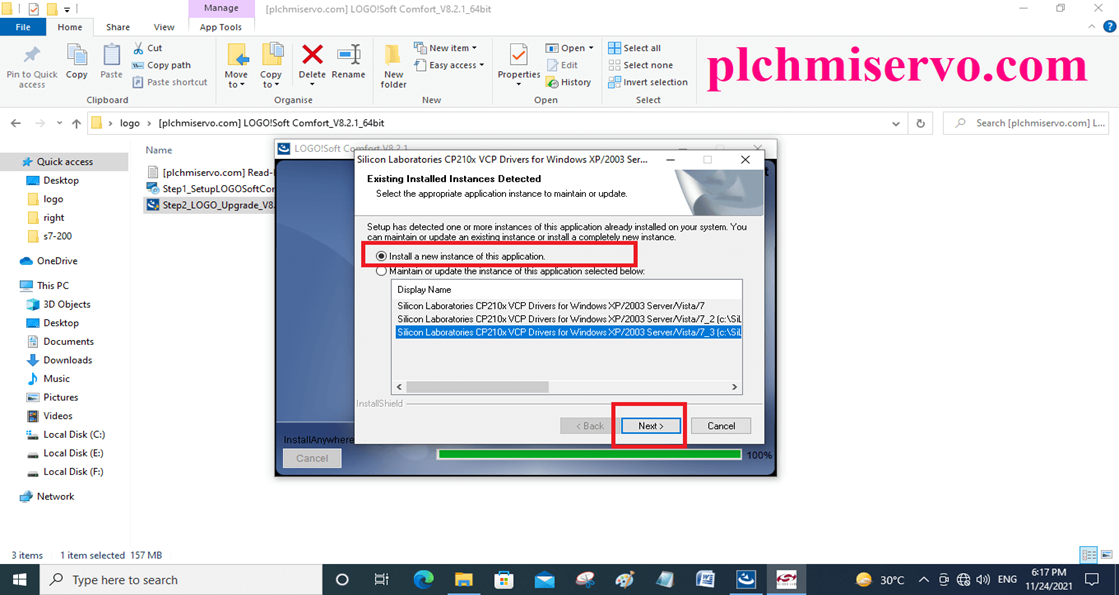Open Local Disk (C:) in the navigation pane
This screenshot has height=595, width=1119.
[74, 434]
